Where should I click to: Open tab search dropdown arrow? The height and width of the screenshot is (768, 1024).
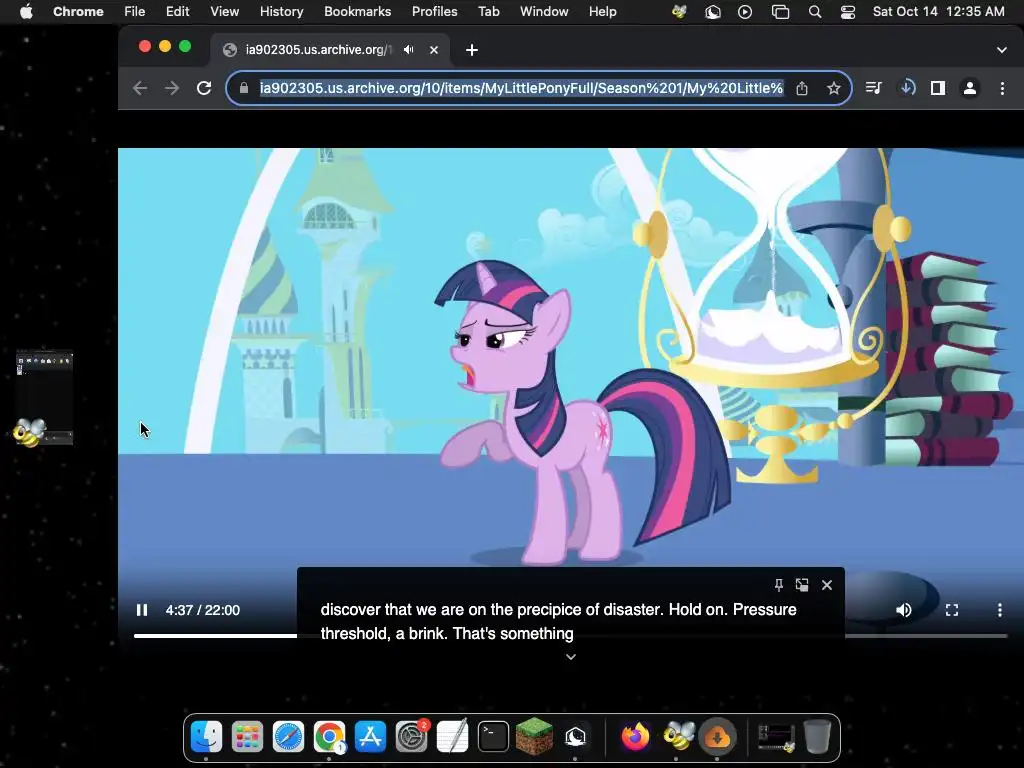[x=1001, y=50]
